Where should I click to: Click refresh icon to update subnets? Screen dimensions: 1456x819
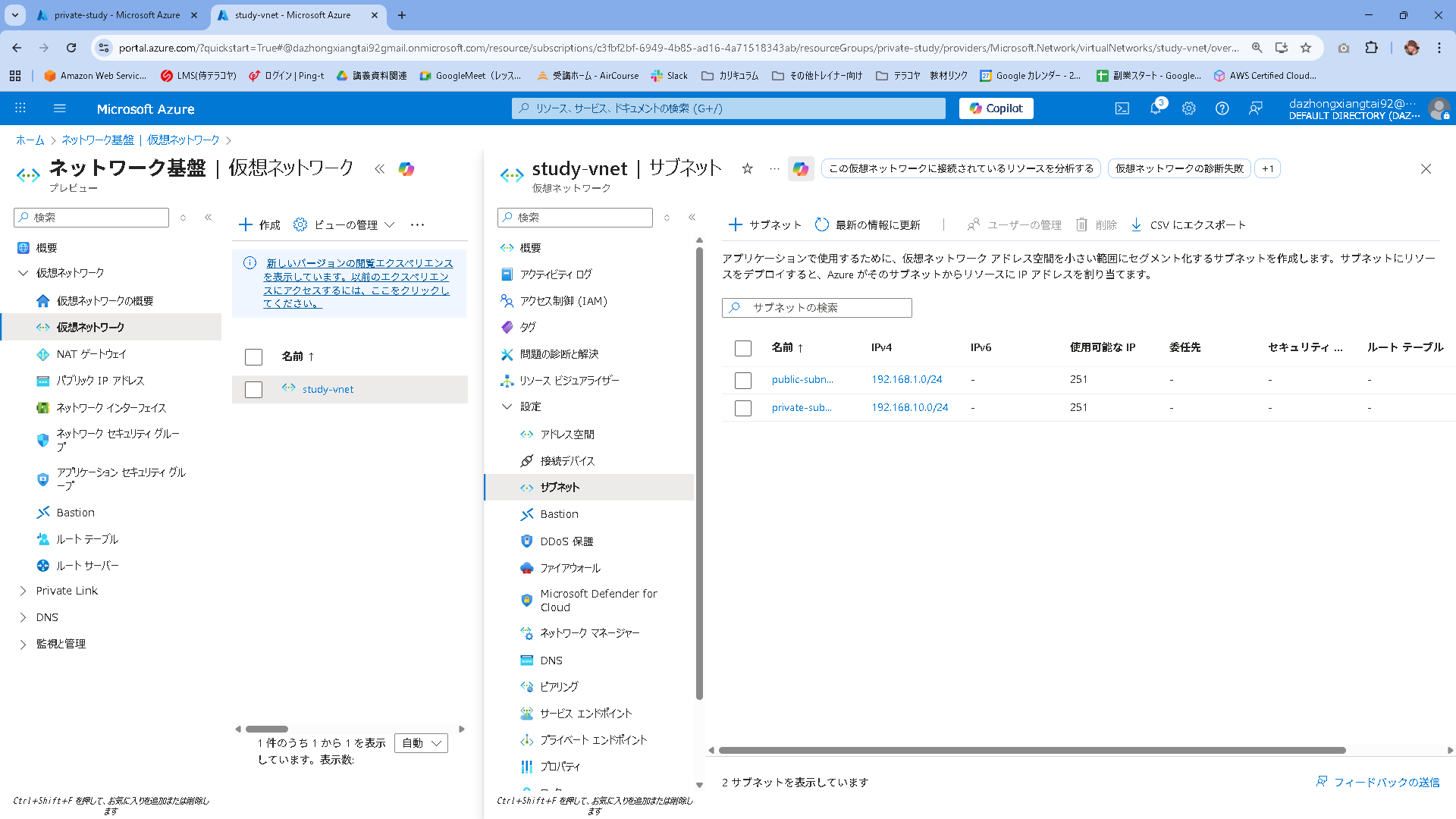[821, 224]
